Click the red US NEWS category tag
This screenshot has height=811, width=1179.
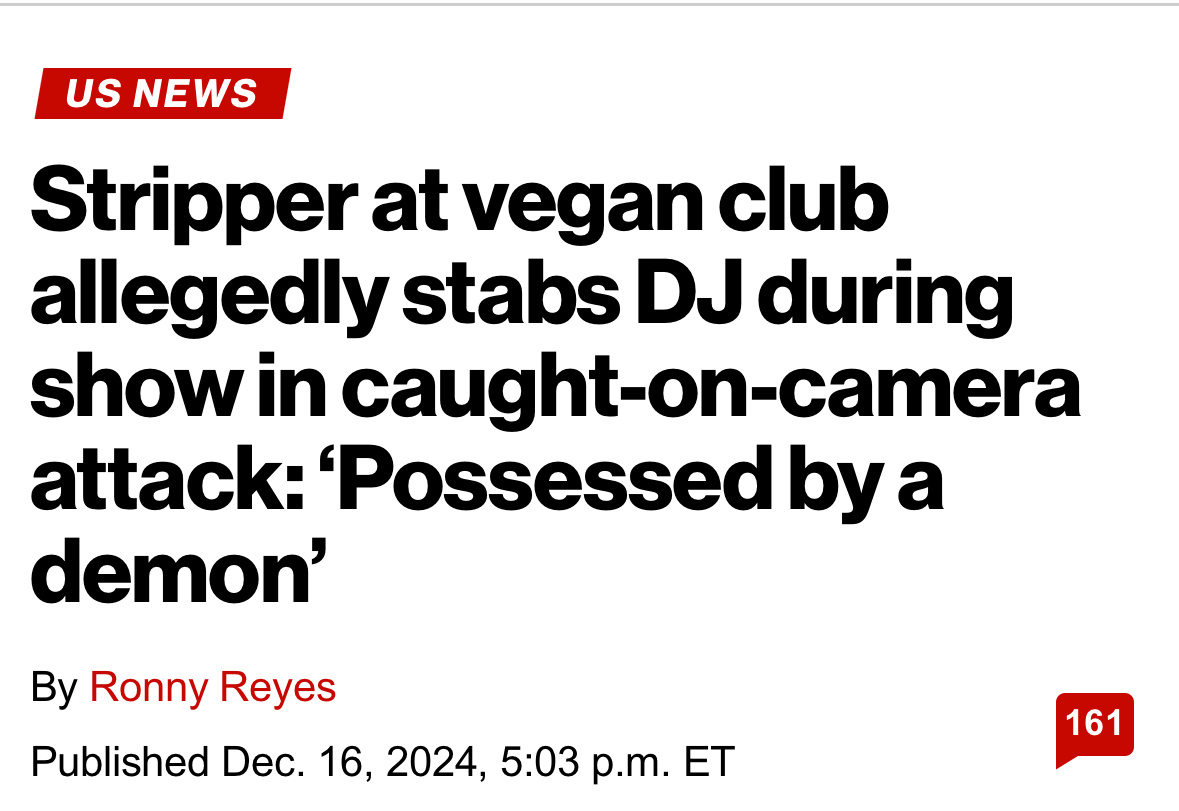point(162,94)
